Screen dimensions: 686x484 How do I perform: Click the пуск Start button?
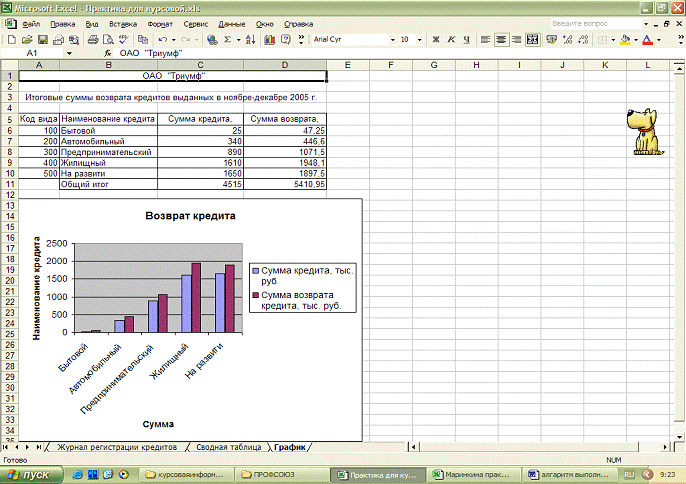click(35, 474)
